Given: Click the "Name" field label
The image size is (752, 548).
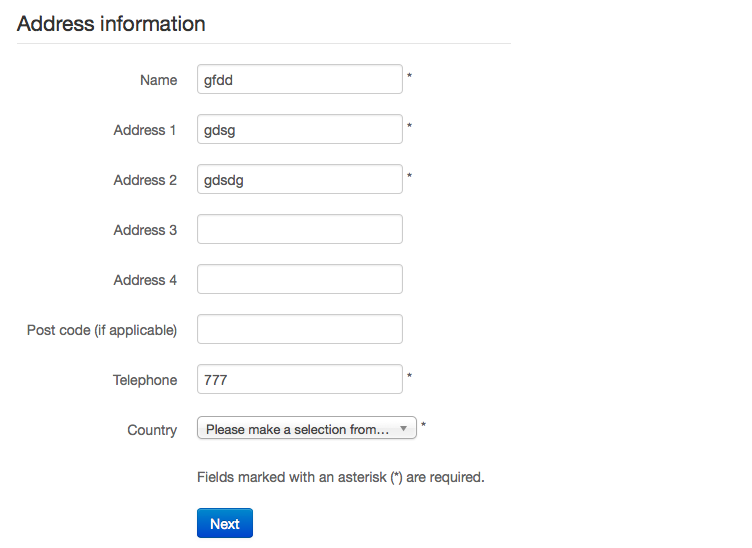Looking at the screenshot, I should [158, 80].
